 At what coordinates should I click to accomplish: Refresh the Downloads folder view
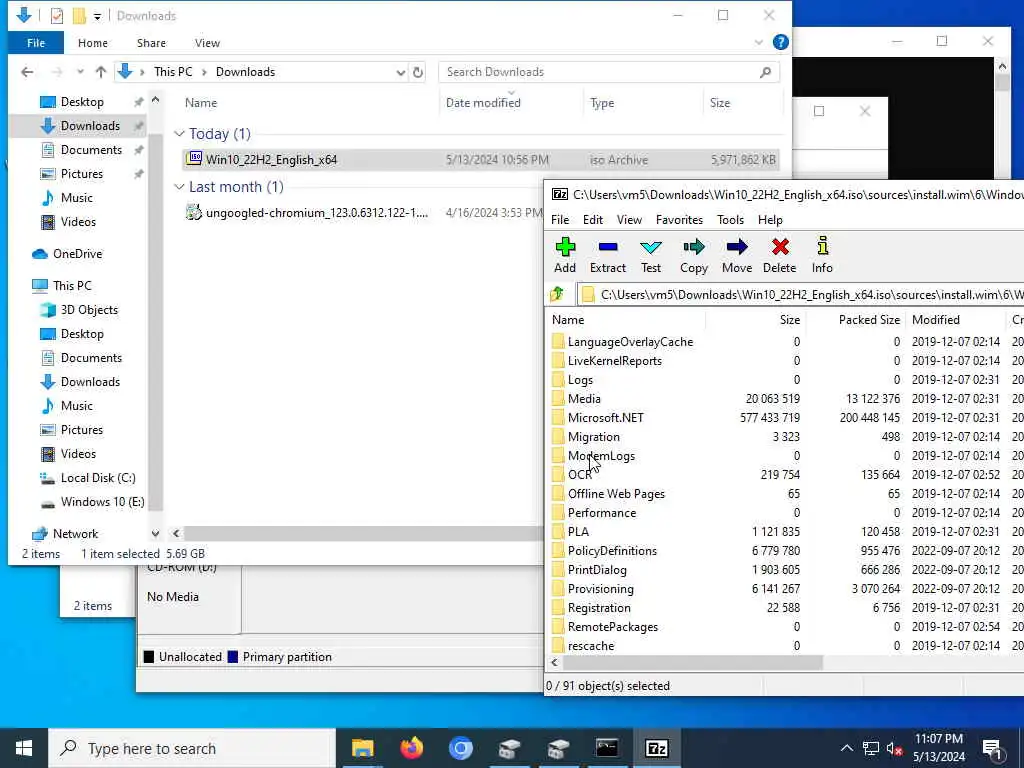pyautogui.click(x=418, y=72)
